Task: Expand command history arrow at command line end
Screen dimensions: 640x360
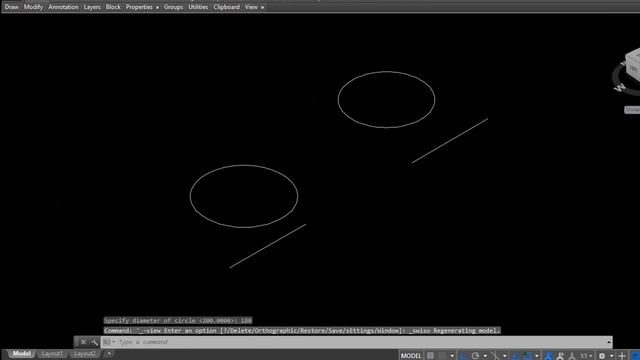Action: [x=609, y=342]
